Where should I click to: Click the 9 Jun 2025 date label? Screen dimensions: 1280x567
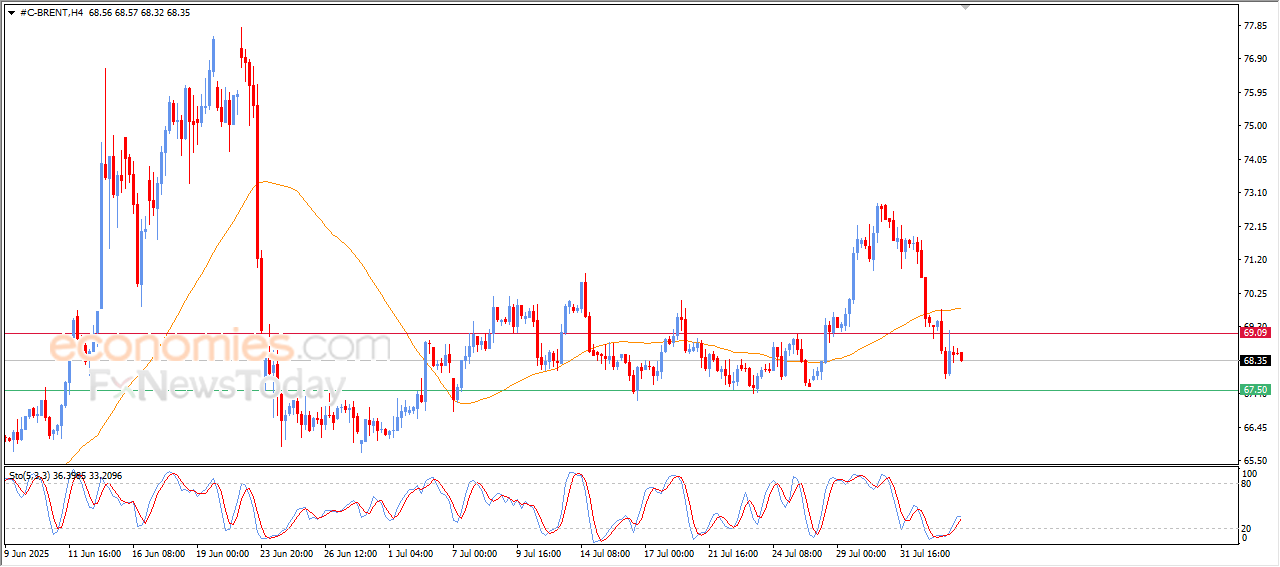(26, 552)
